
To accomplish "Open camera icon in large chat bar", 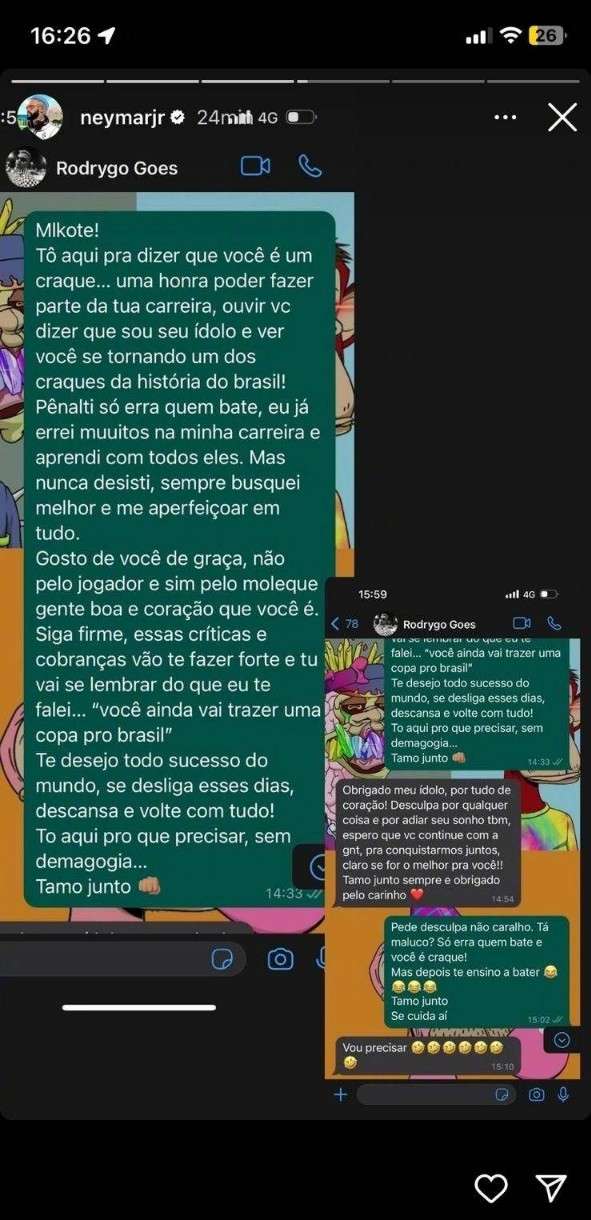I will pyautogui.click(x=281, y=959).
